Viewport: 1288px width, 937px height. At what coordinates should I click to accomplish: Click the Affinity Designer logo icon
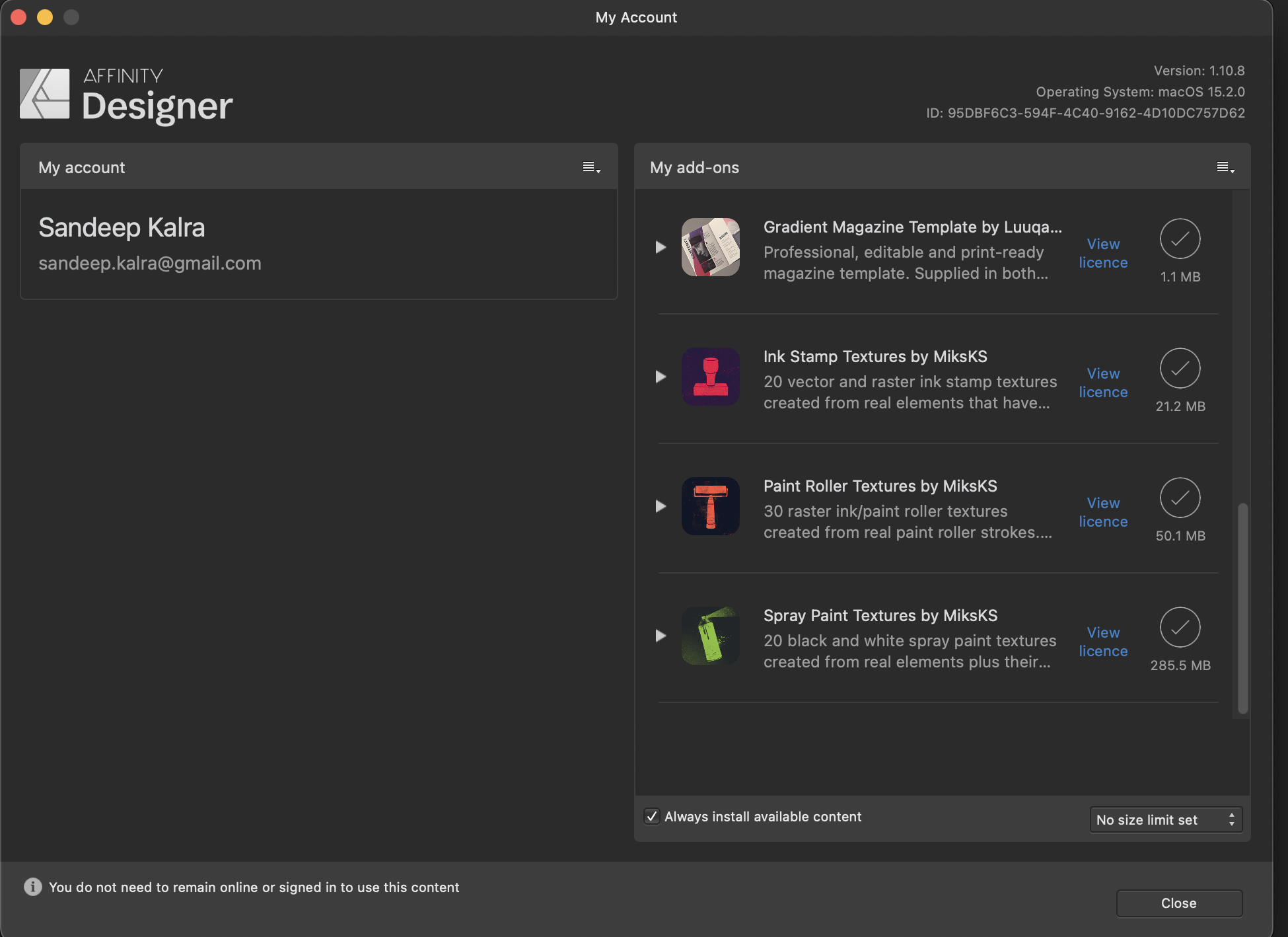(x=44, y=94)
